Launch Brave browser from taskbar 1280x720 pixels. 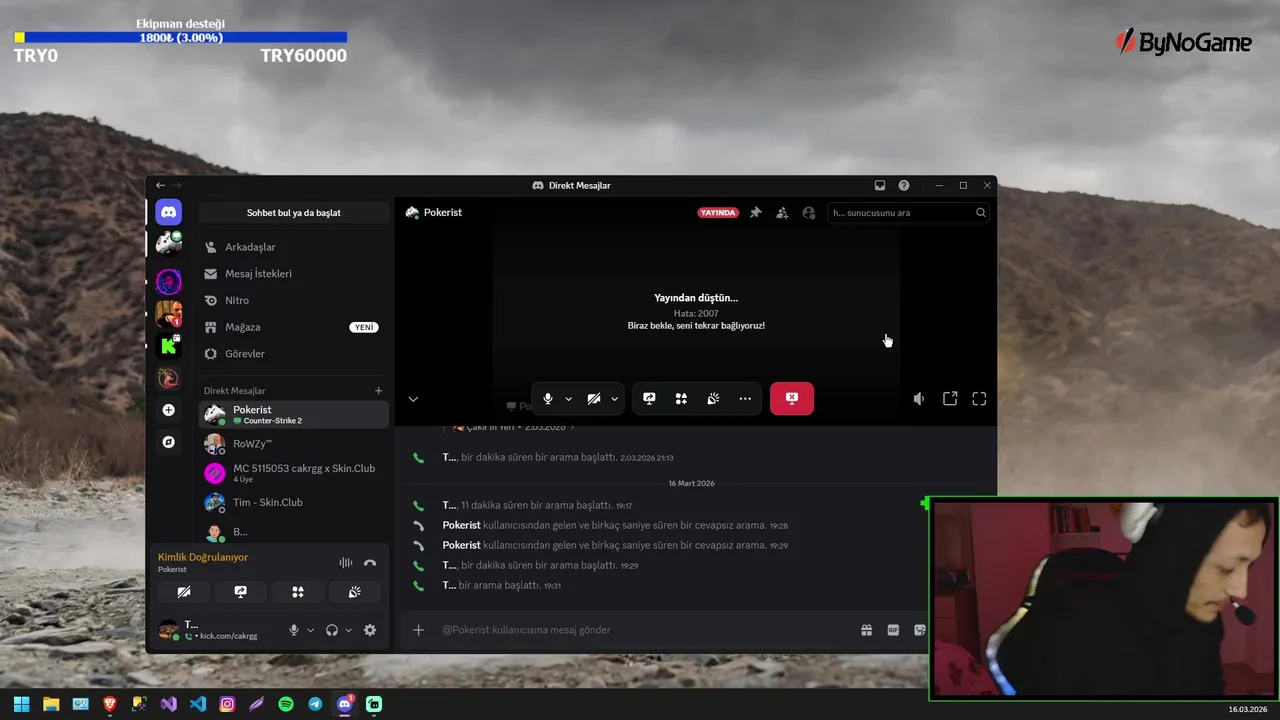tap(109, 704)
